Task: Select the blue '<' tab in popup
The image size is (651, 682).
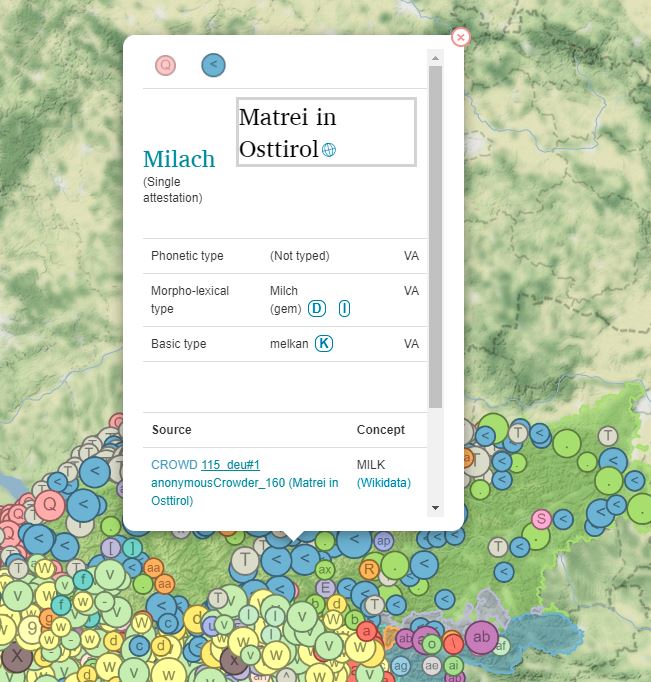Action: [213, 65]
